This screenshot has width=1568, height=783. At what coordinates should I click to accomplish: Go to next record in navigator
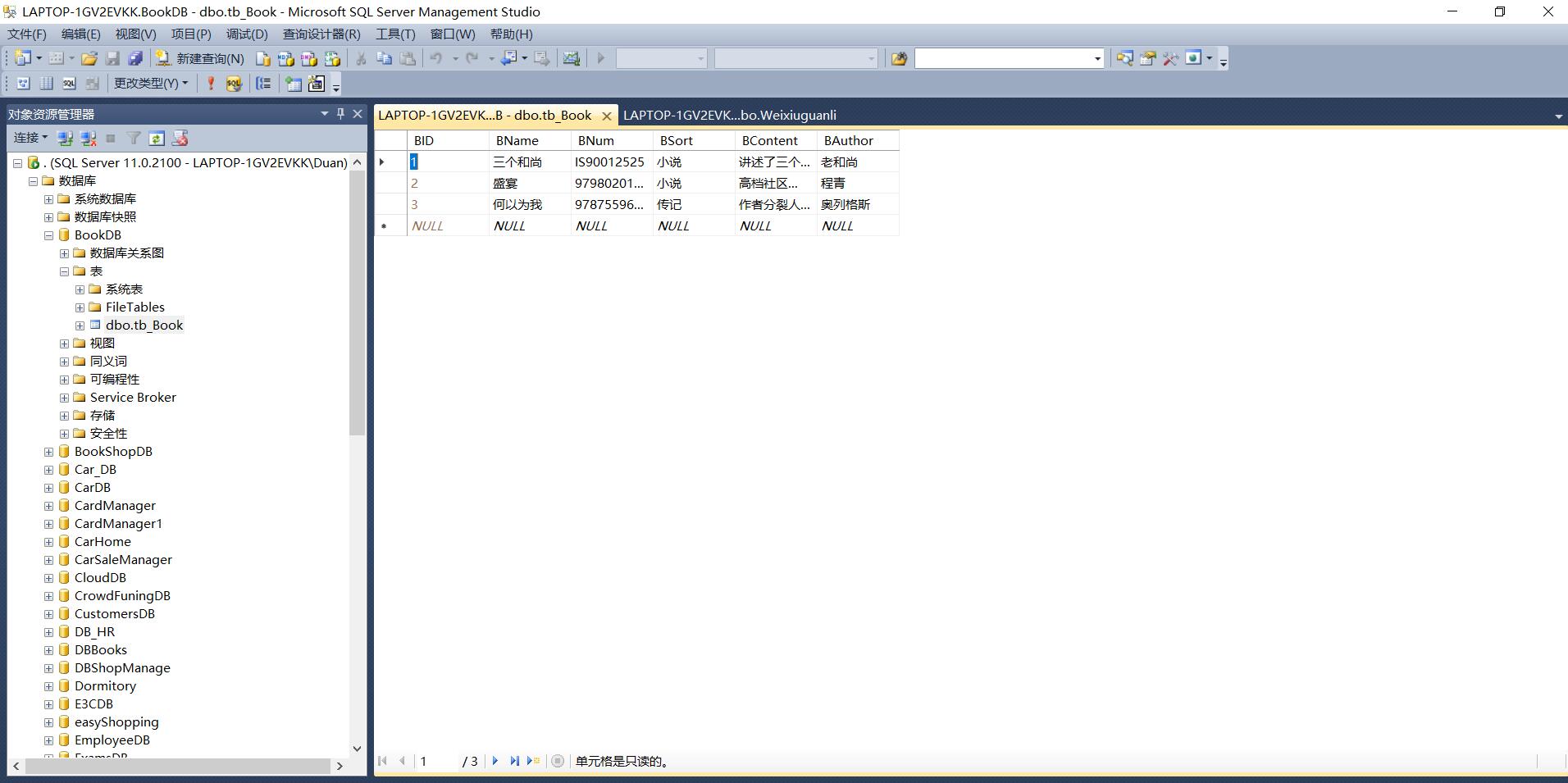coord(495,761)
